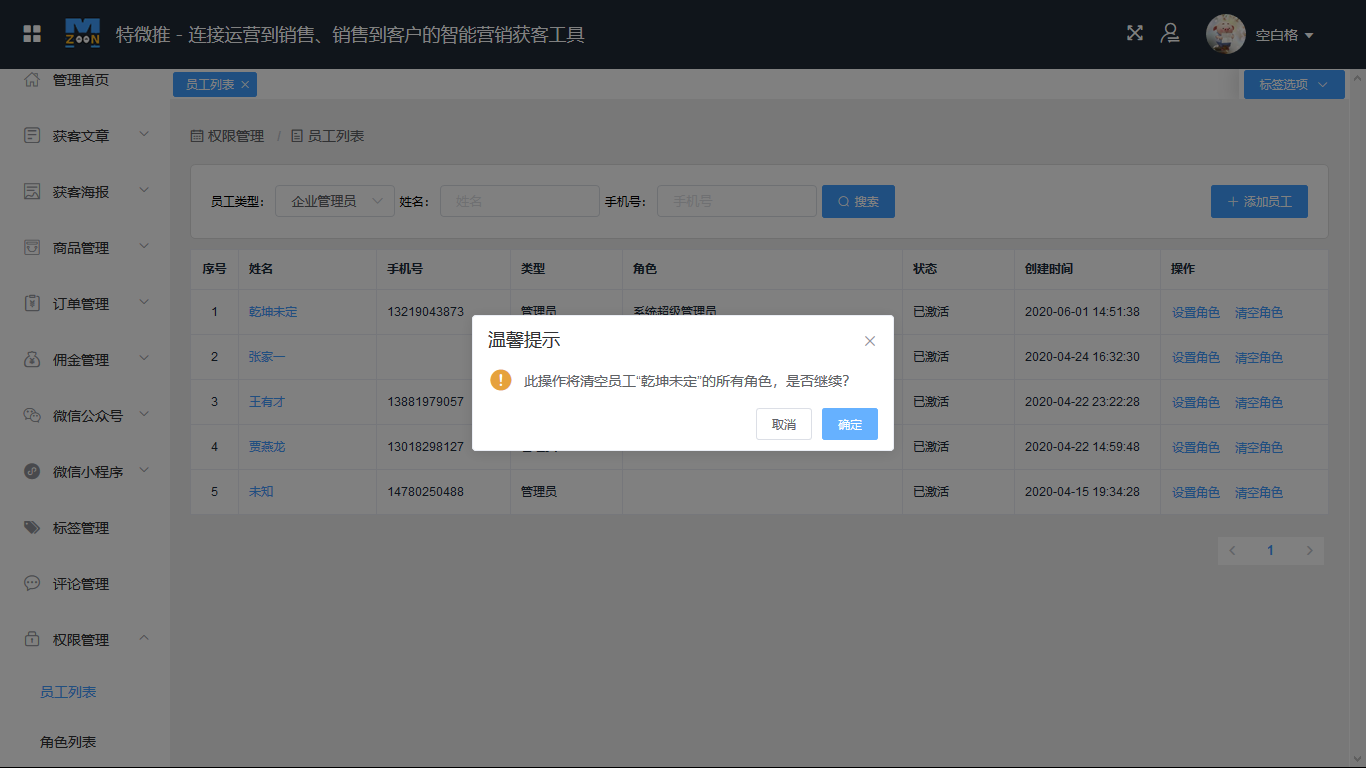Viewport: 1366px width, 768px height.
Task: Expand the 商品管理 menu
Action: (85, 247)
